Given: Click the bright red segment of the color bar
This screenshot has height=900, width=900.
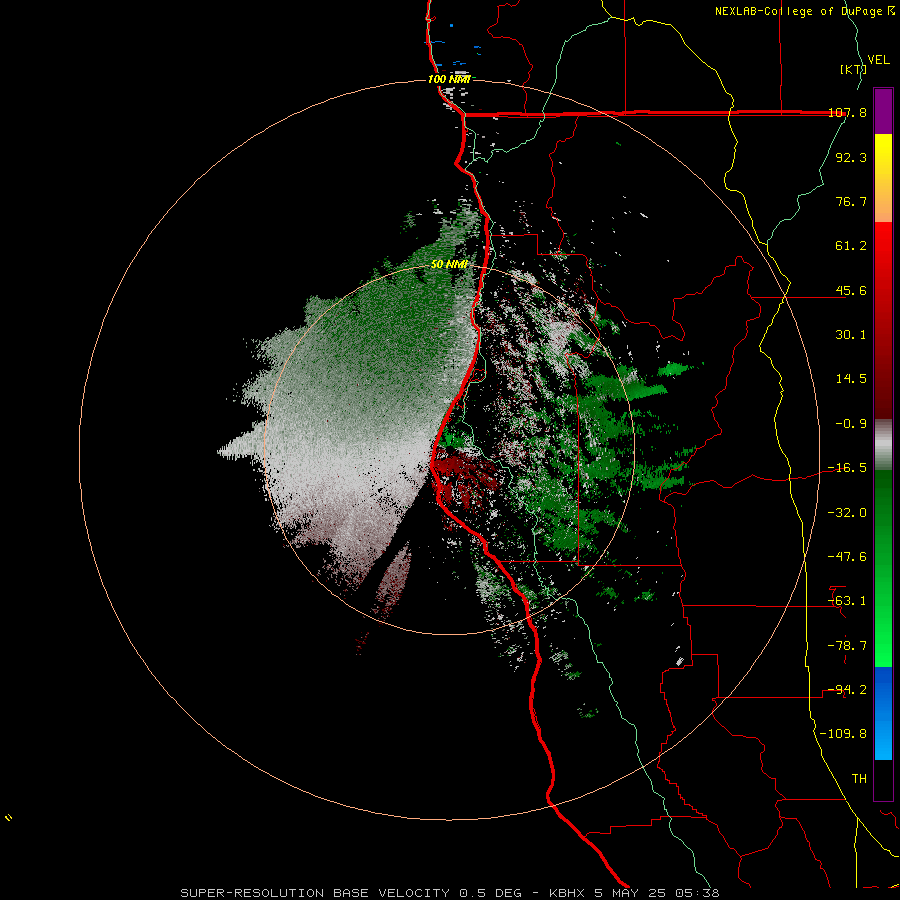Looking at the screenshot, I should pyautogui.click(x=883, y=255).
